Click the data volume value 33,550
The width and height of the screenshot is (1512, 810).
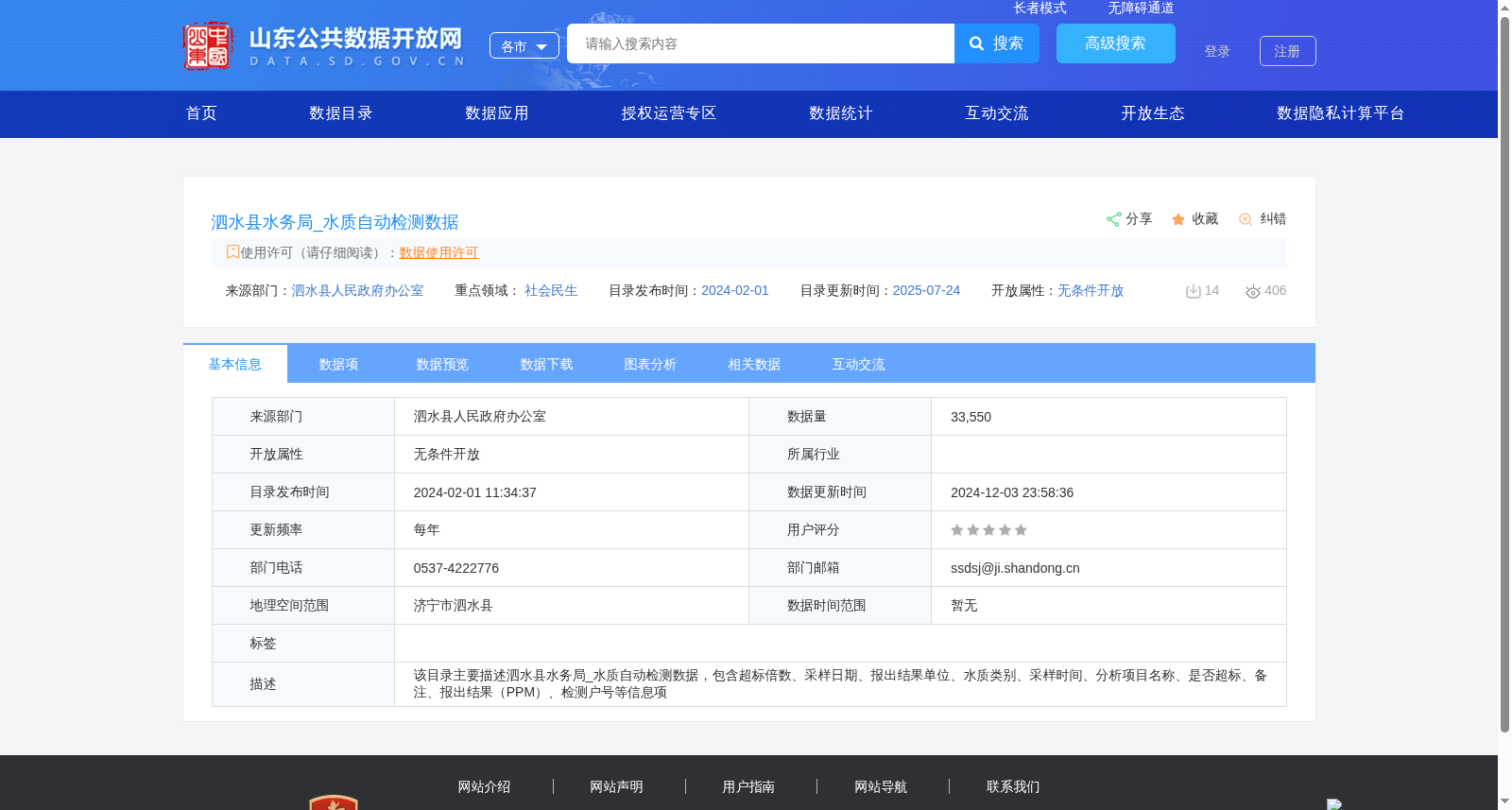point(971,417)
